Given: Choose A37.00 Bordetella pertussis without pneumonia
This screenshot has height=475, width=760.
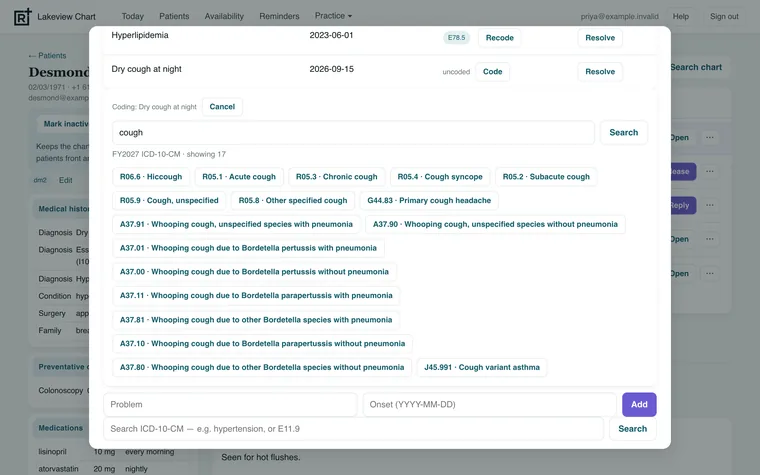Looking at the screenshot, I should [254, 272].
